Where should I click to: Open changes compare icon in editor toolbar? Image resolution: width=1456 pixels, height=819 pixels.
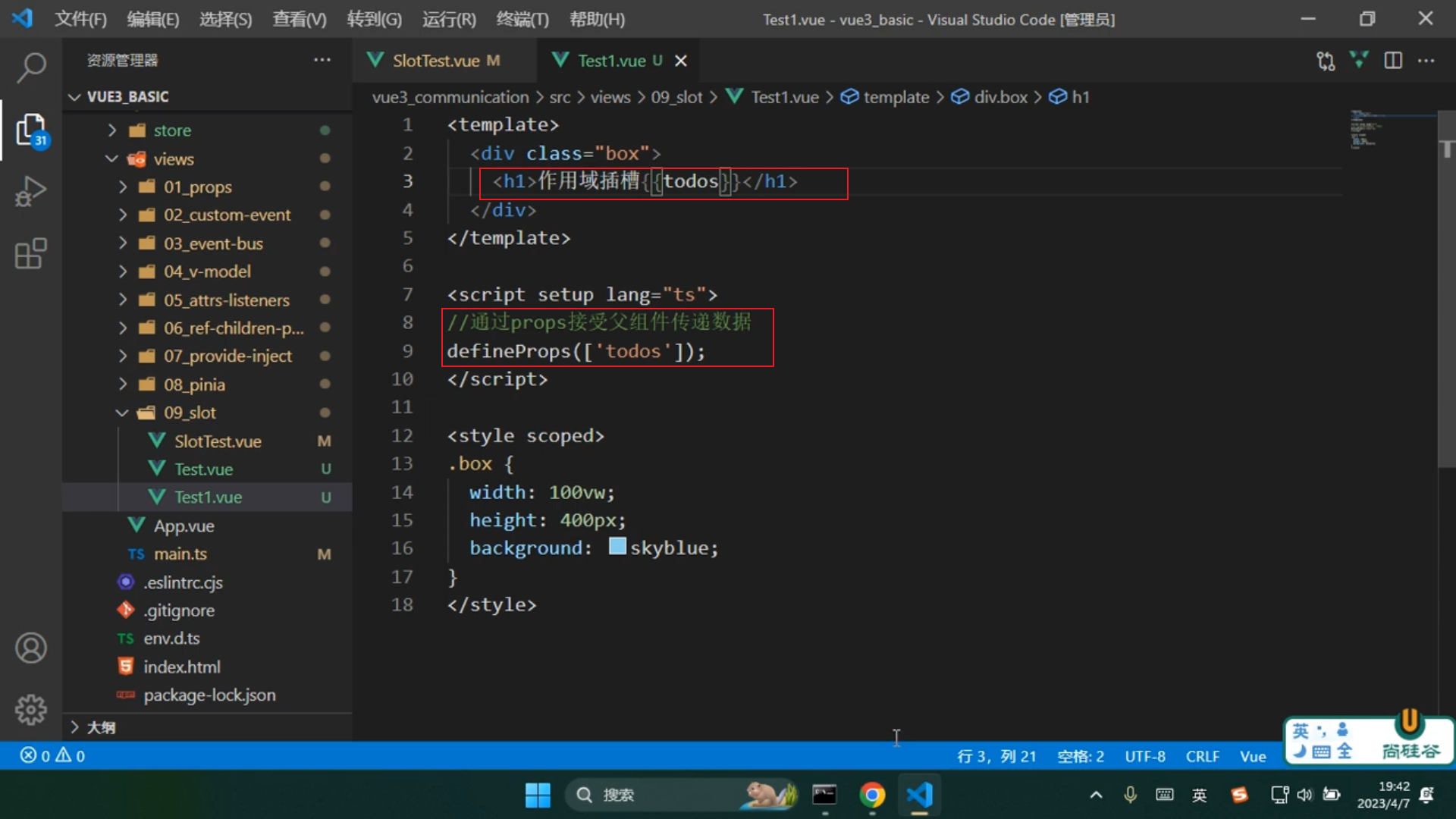[1326, 61]
